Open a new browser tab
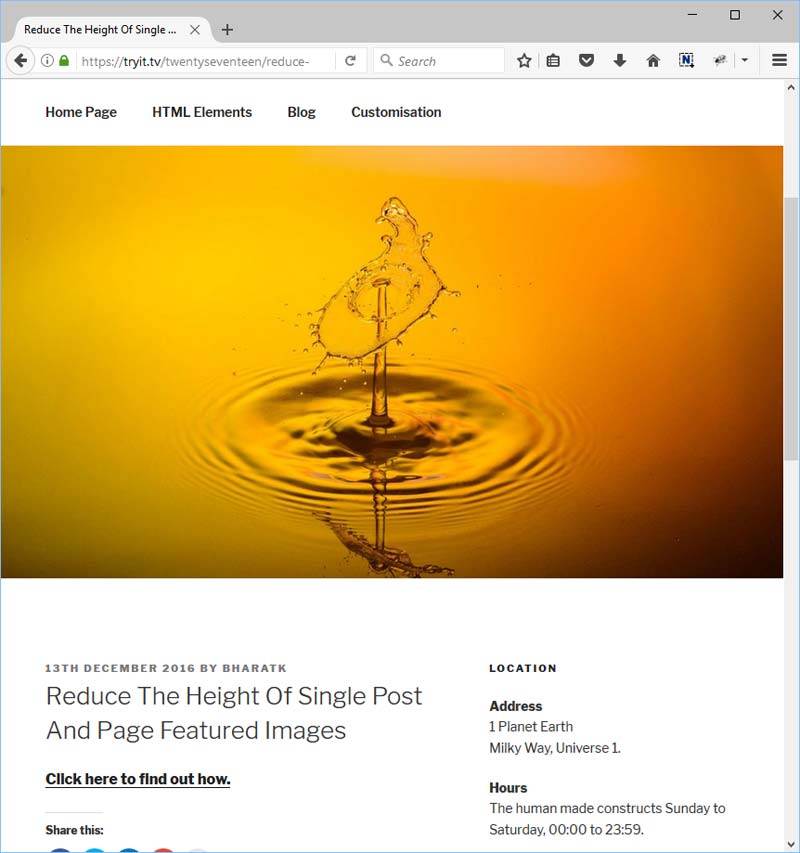This screenshot has height=853, width=800. (x=227, y=29)
